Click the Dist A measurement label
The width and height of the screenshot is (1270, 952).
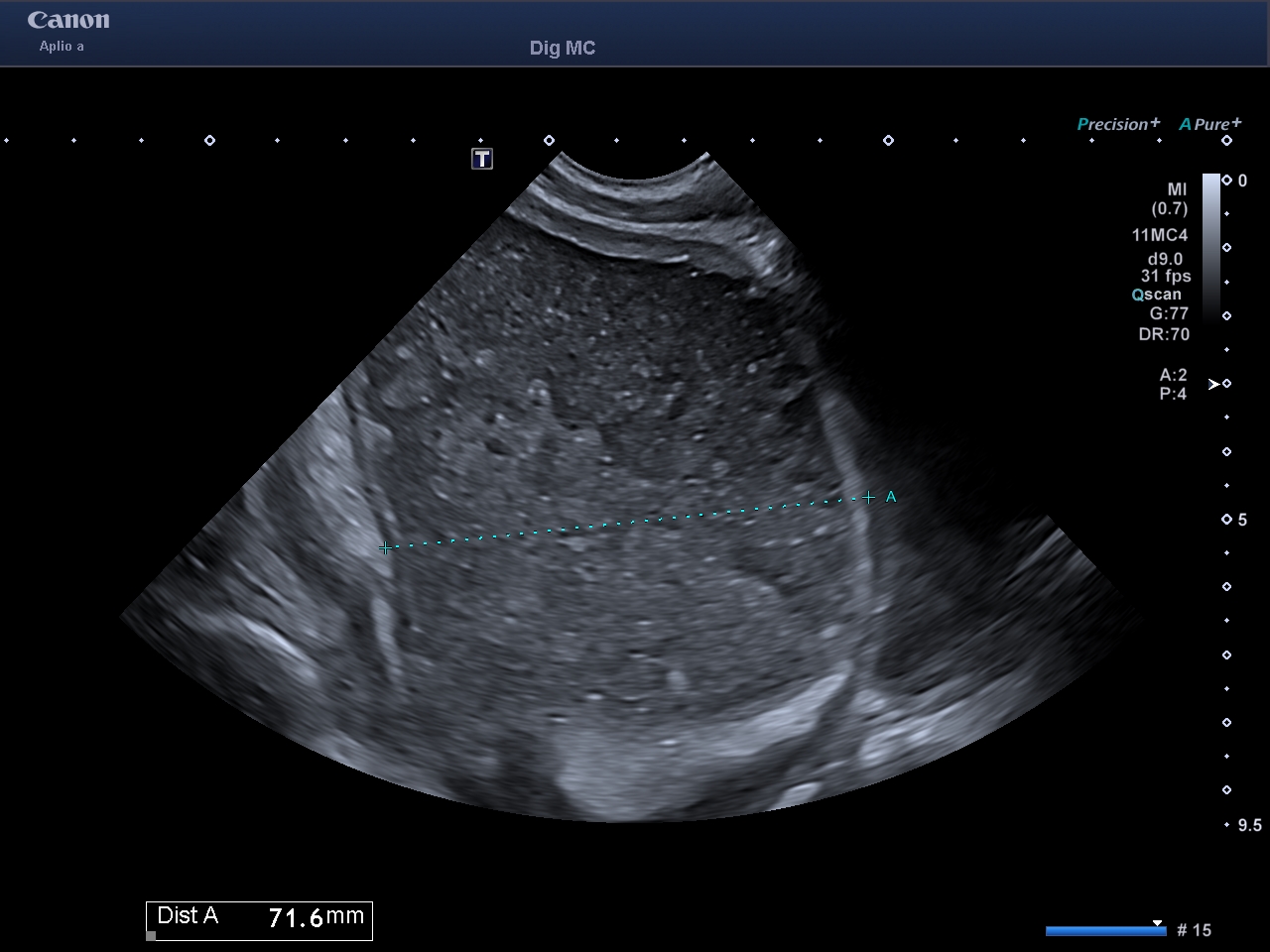[x=189, y=917]
